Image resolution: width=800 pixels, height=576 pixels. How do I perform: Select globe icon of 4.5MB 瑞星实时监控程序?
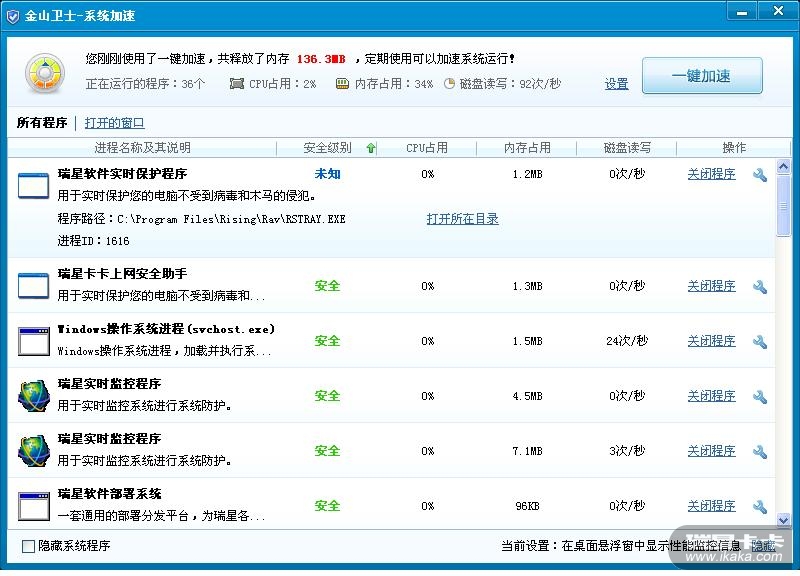[34, 396]
